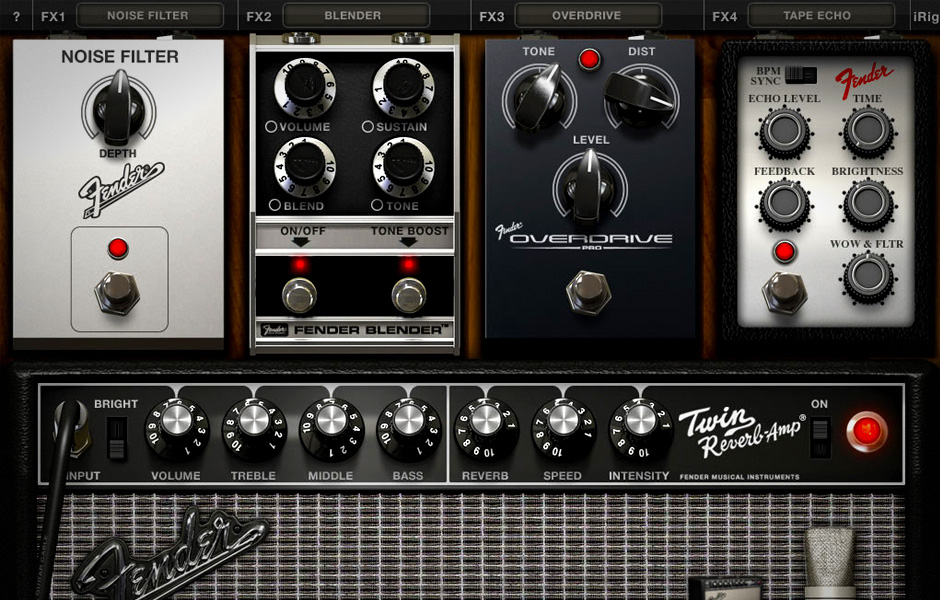Click the FX2 slot label

click(259, 16)
